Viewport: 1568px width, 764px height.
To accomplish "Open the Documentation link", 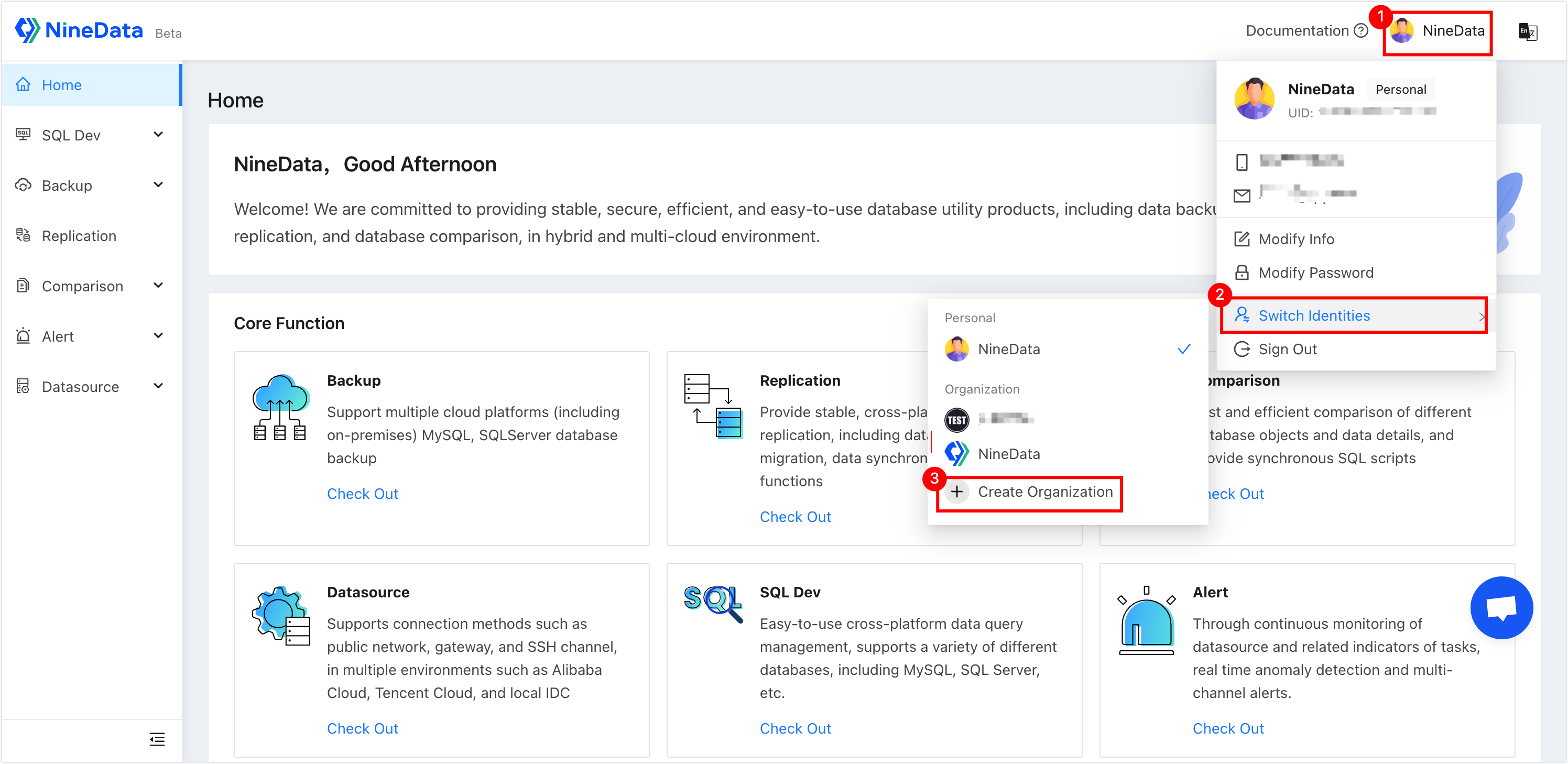I will 1297,30.
